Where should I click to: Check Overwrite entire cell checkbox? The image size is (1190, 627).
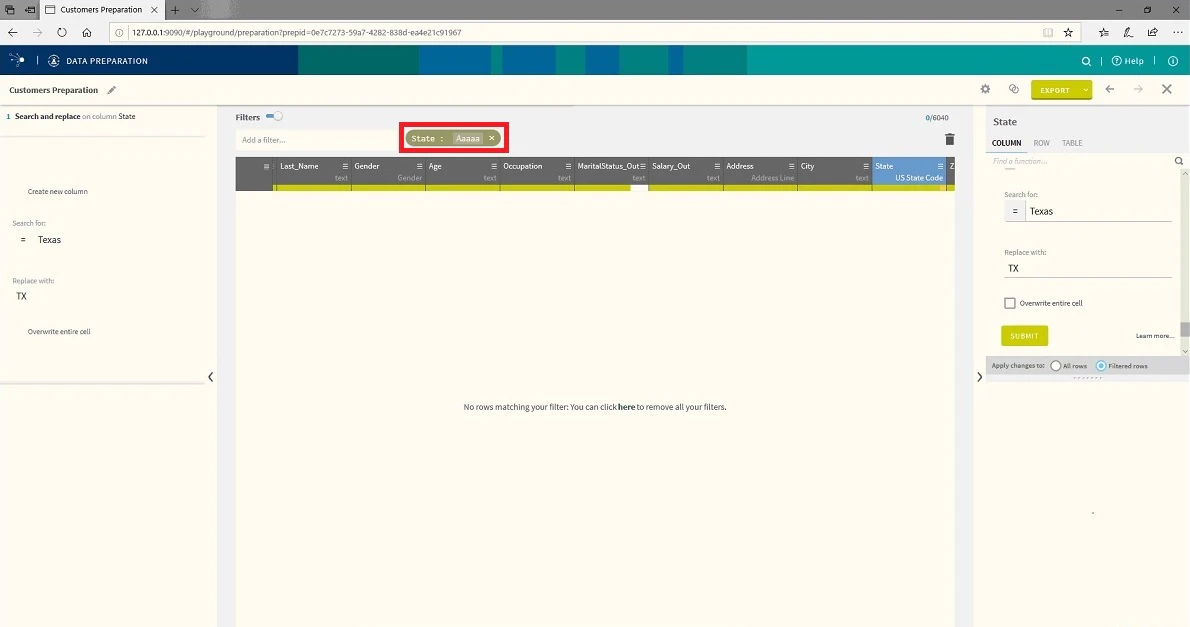[1009, 303]
